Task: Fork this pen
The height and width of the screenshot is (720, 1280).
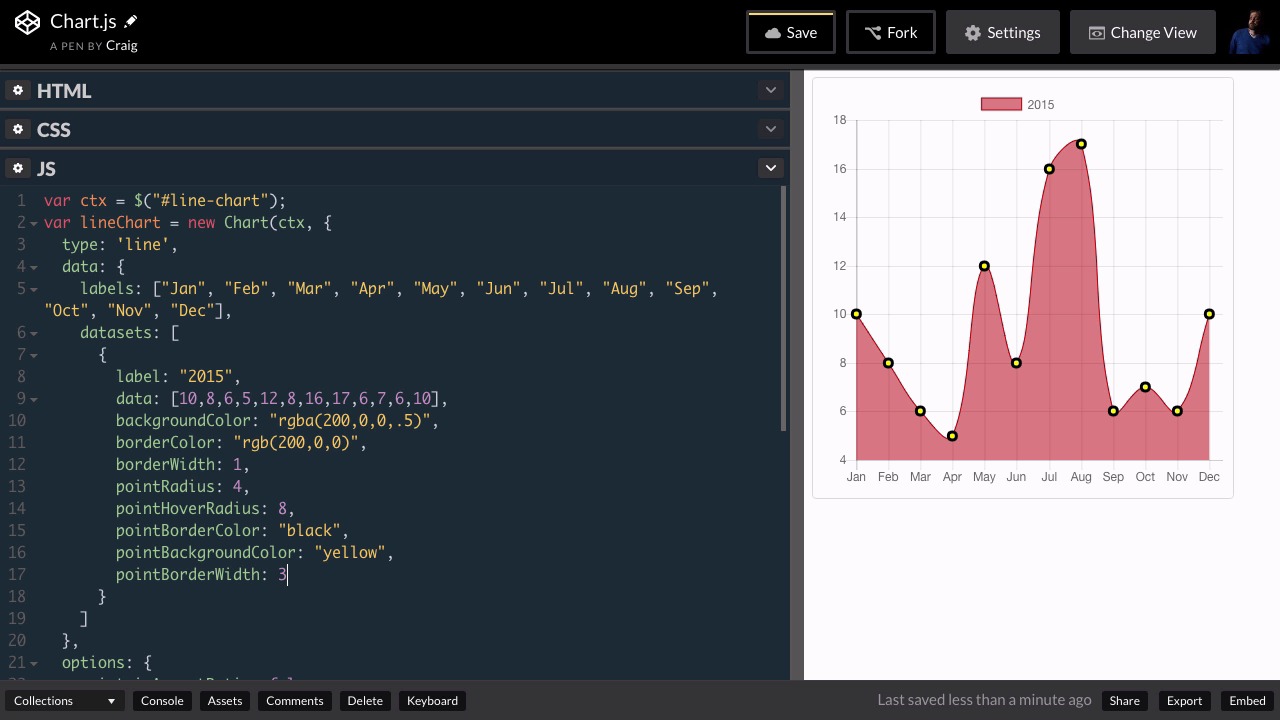Action: (x=891, y=33)
